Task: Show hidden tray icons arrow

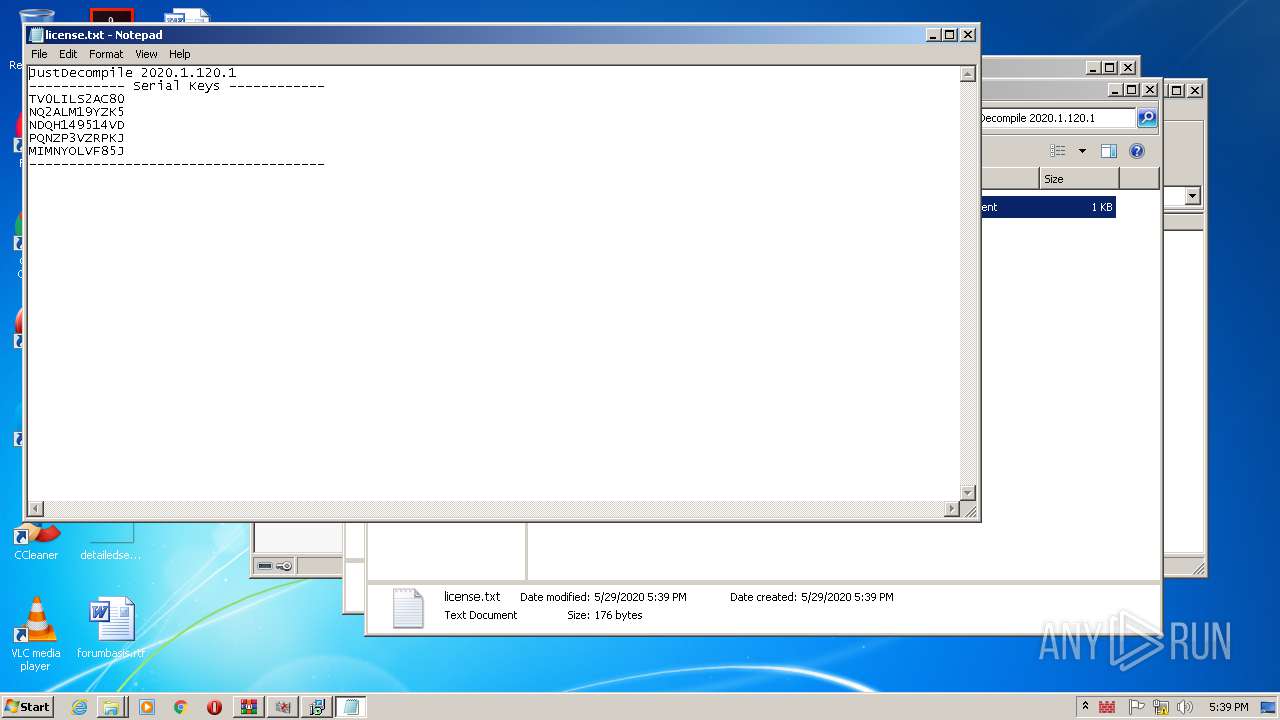Action: 1085,707
